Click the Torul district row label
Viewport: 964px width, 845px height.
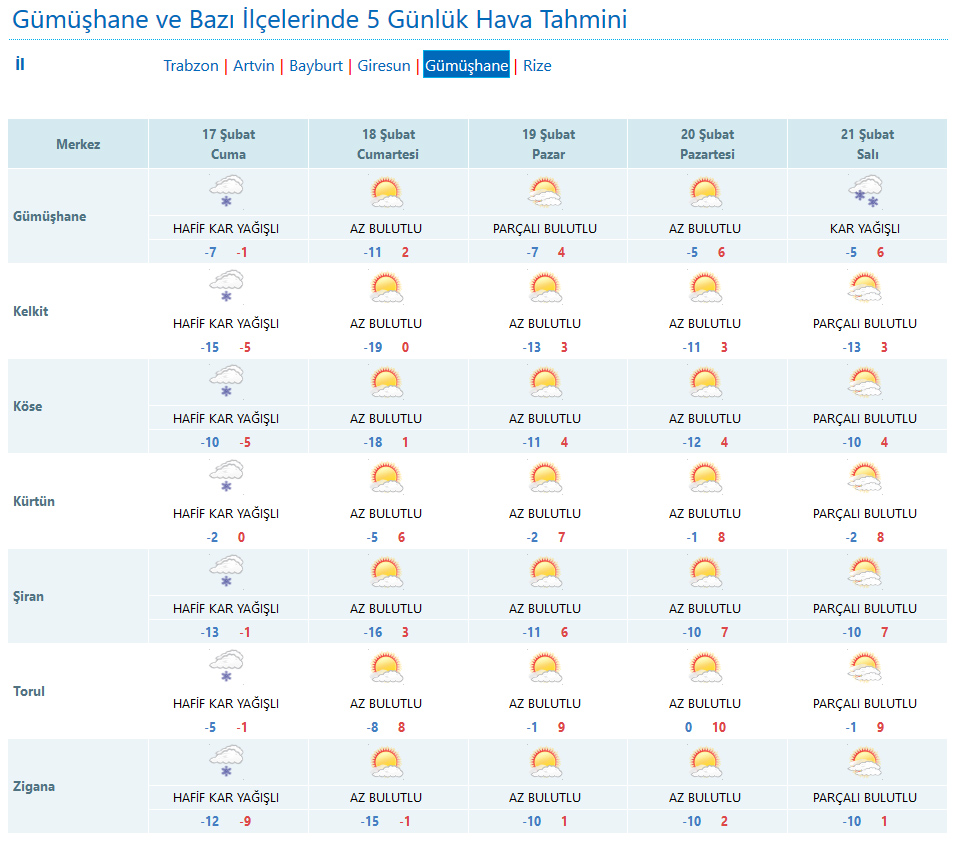click(x=29, y=691)
